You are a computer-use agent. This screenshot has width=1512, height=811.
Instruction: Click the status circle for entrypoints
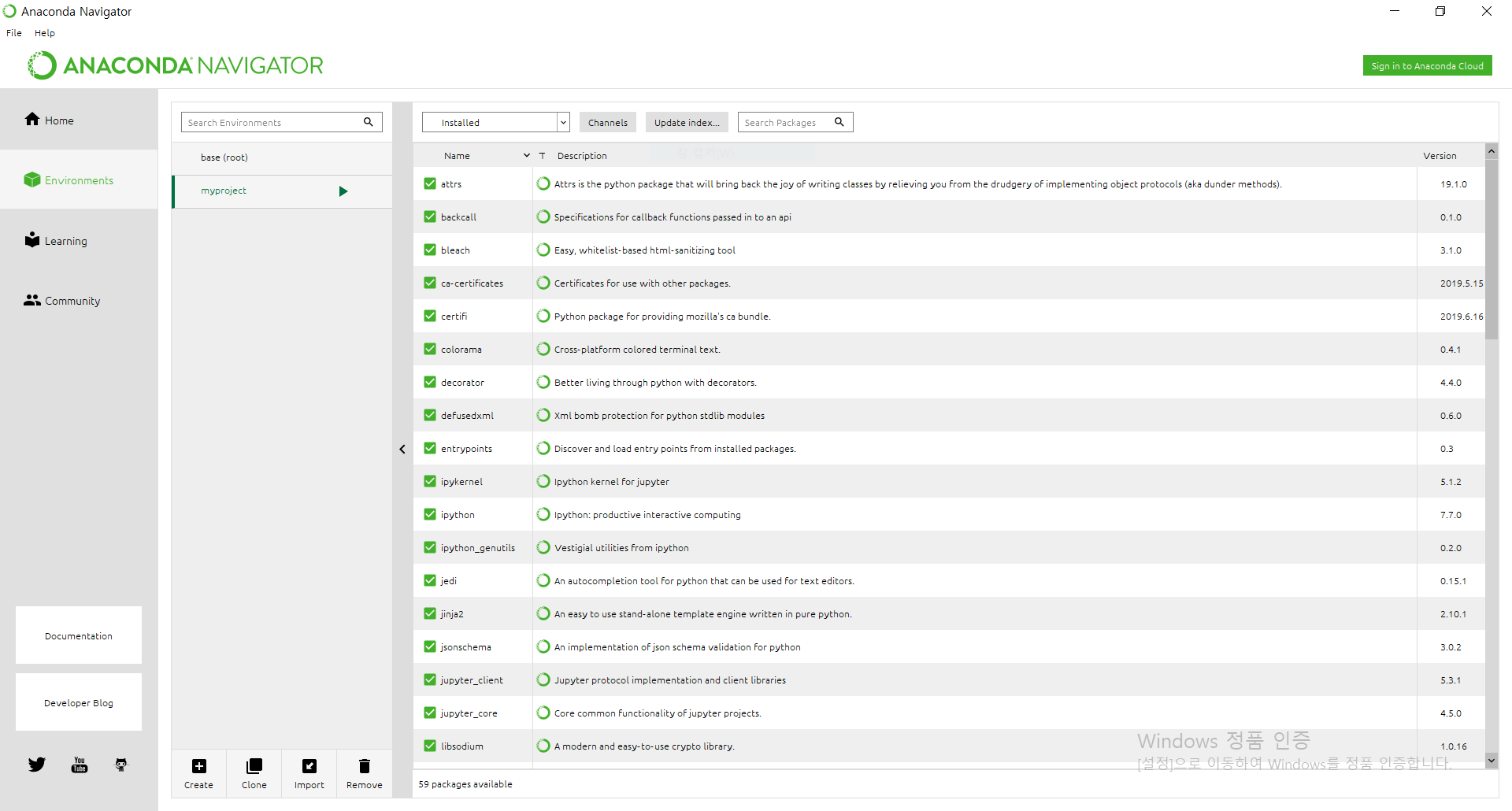[543, 448]
